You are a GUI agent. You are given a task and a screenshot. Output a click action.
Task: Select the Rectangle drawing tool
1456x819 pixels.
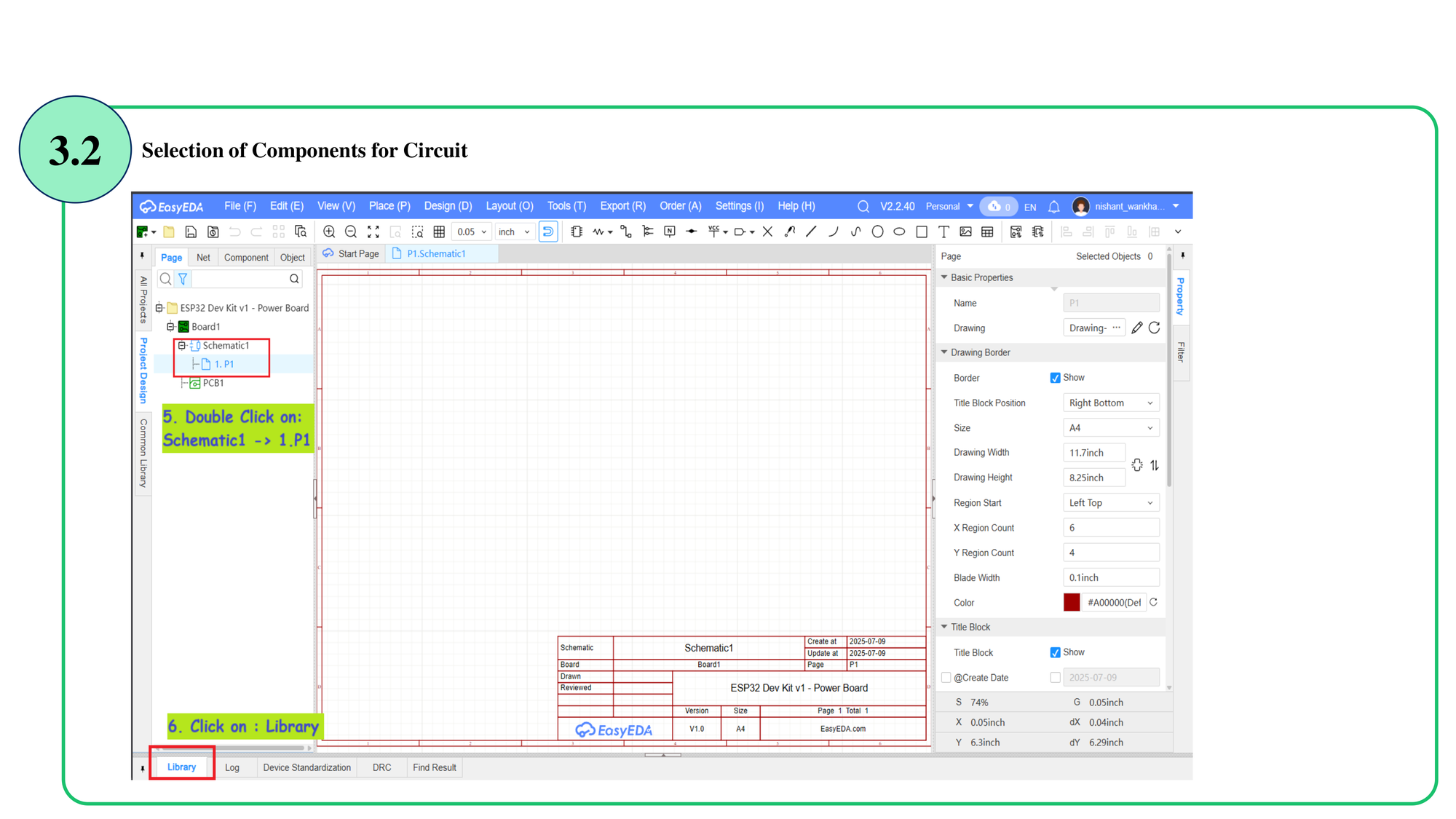922,232
